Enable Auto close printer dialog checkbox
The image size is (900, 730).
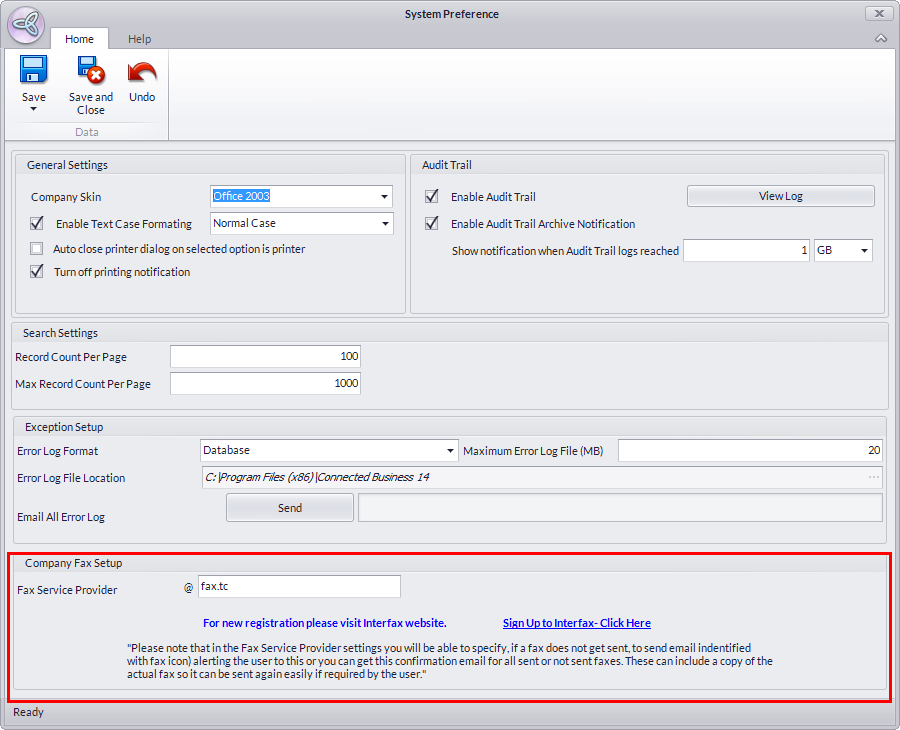[37, 249]
